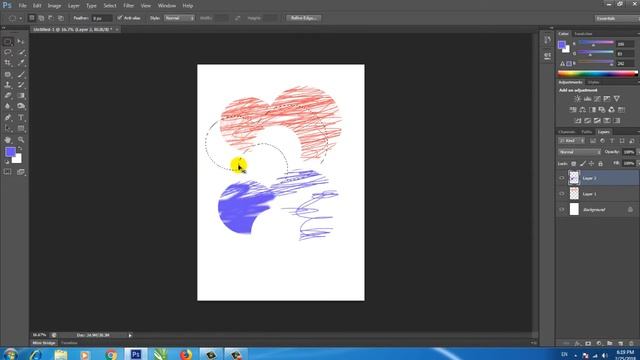Switch to the Paths tab

(587, 132)
